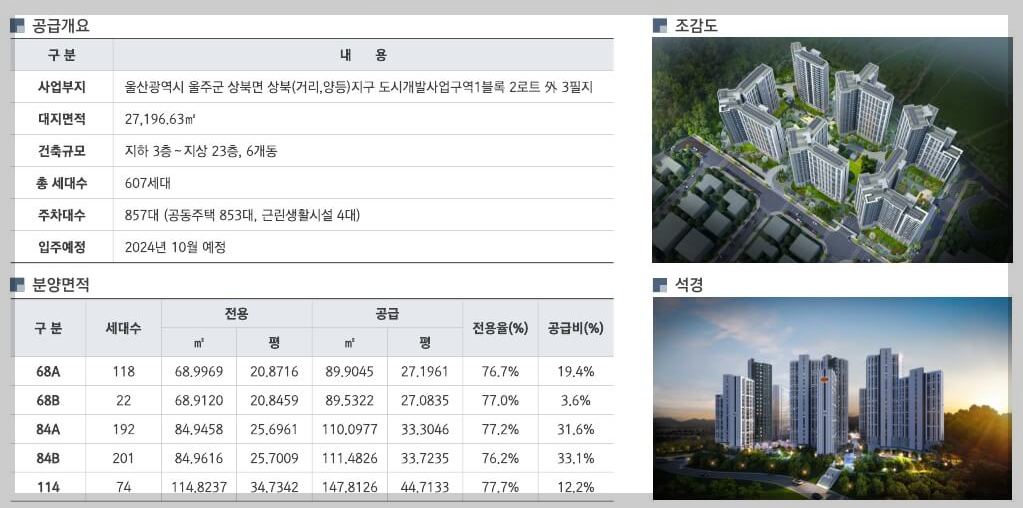
Task: Click the 총 세대수 row label
Action: pos(62,183)
